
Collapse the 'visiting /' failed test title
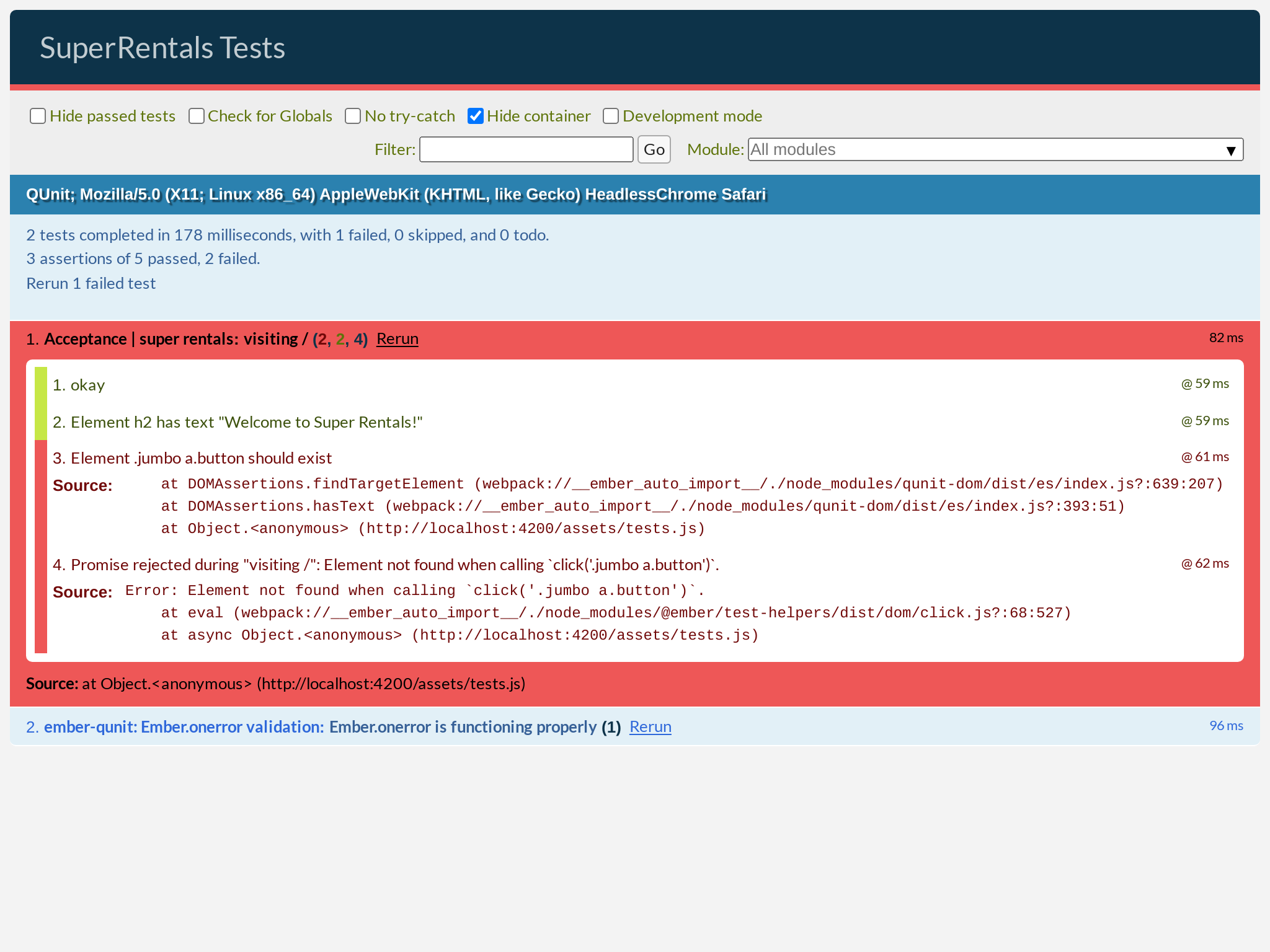coord(275,339)
